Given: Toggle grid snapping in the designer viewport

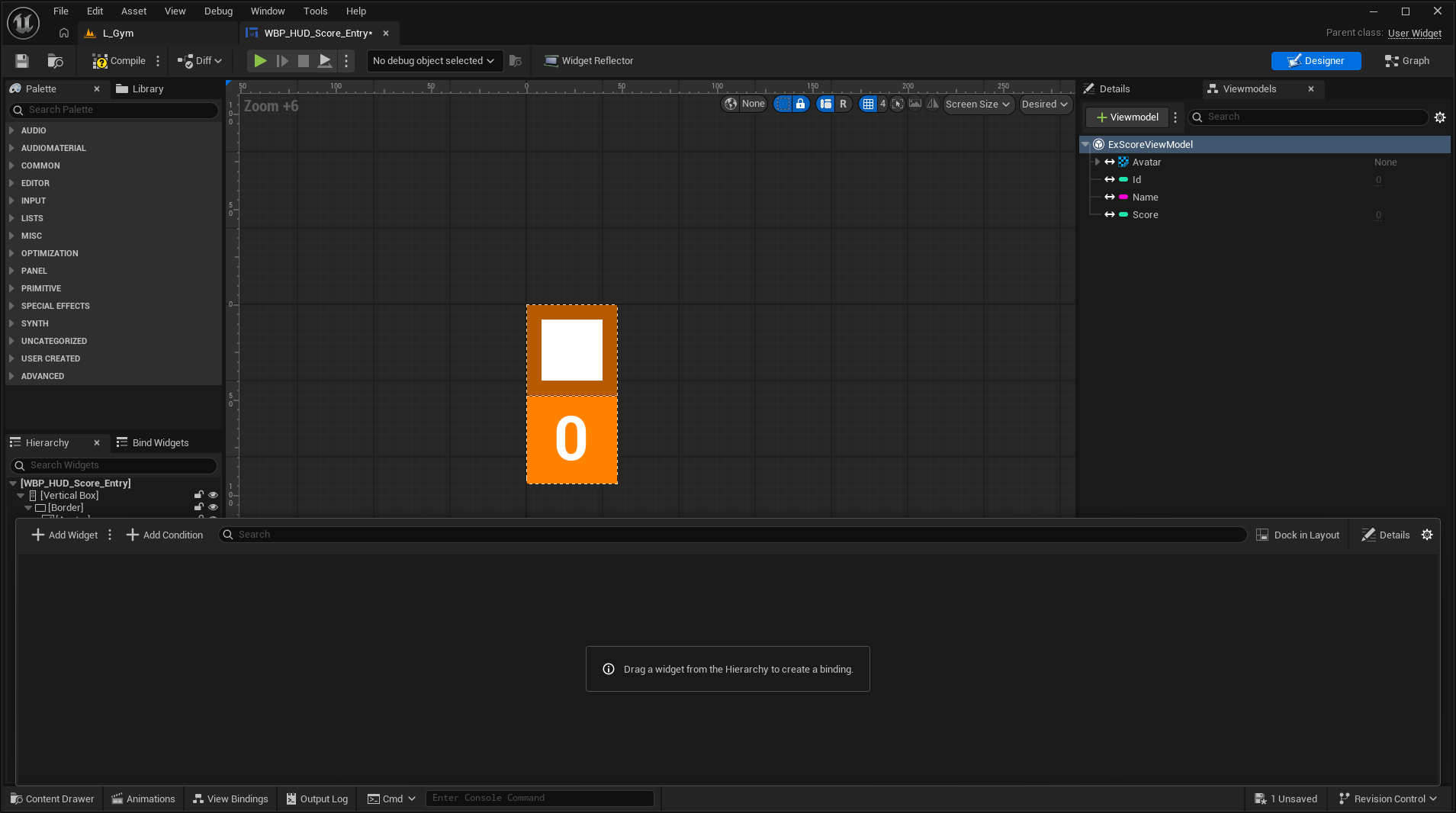Looking at the screenshot, I should [868, 104].
